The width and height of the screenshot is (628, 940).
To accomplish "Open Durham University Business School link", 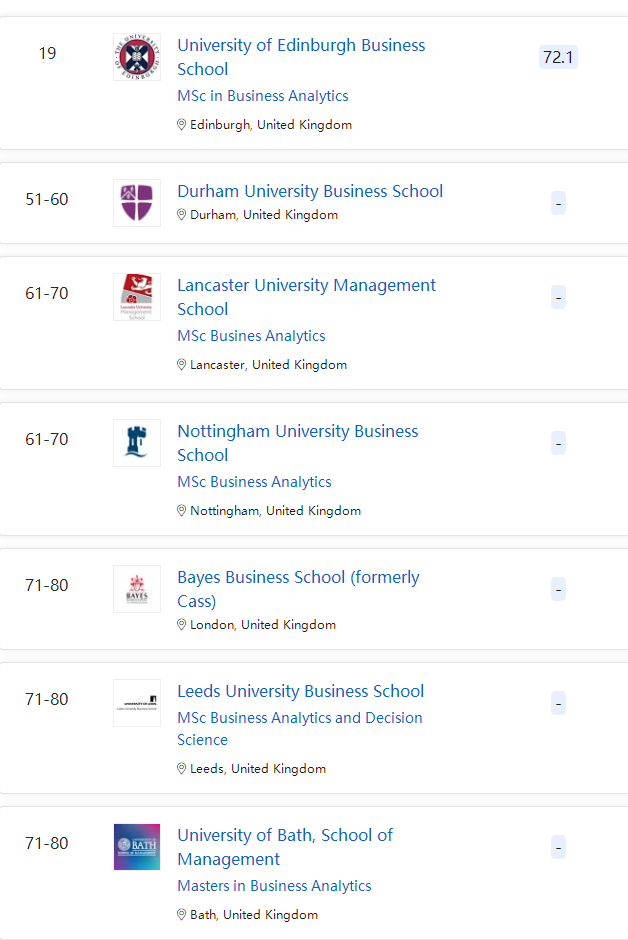I will 310,191.
